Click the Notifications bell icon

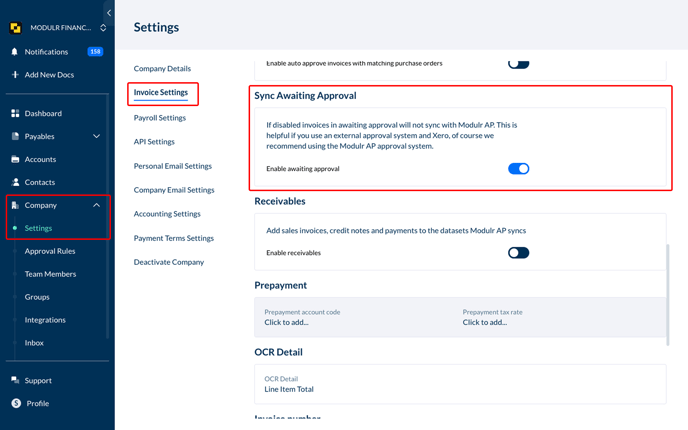14,52
